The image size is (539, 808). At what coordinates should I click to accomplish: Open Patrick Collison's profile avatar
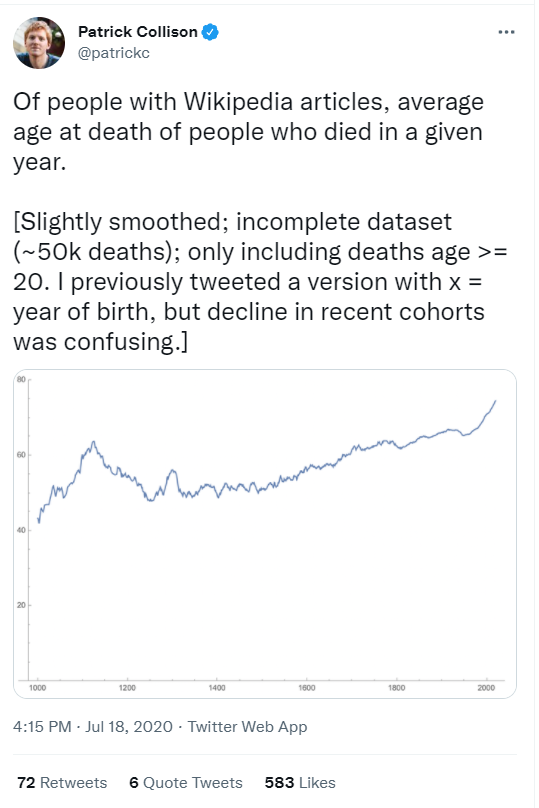[x=39, y=43]
